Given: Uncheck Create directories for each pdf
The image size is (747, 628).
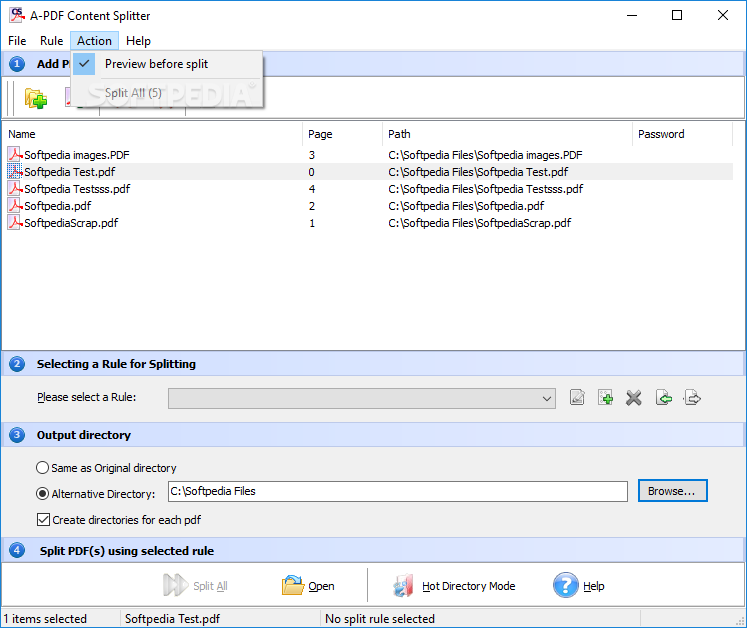Looking at the screenshot, I should 43,519.
